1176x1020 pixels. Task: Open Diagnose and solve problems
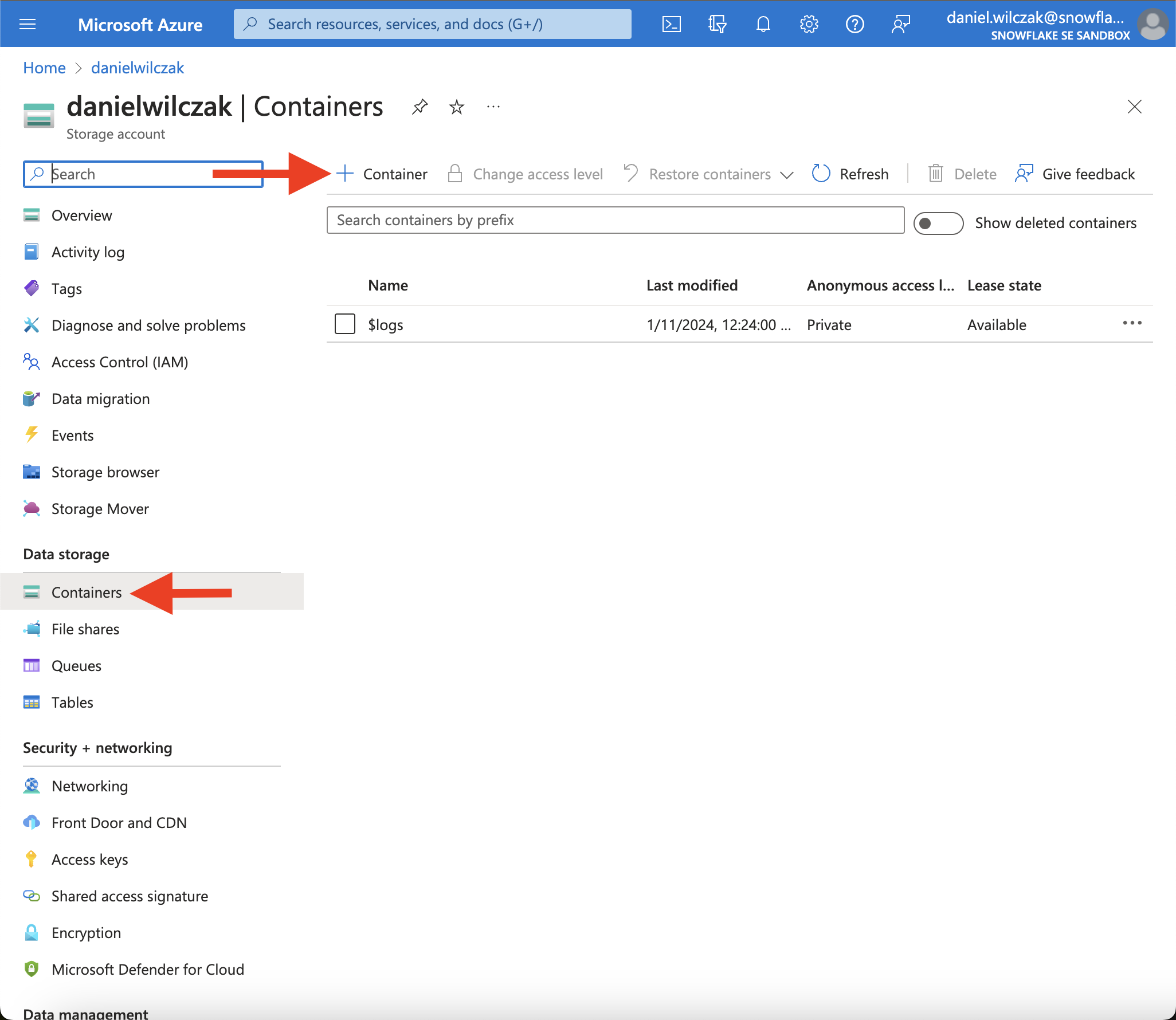point(148,325)
